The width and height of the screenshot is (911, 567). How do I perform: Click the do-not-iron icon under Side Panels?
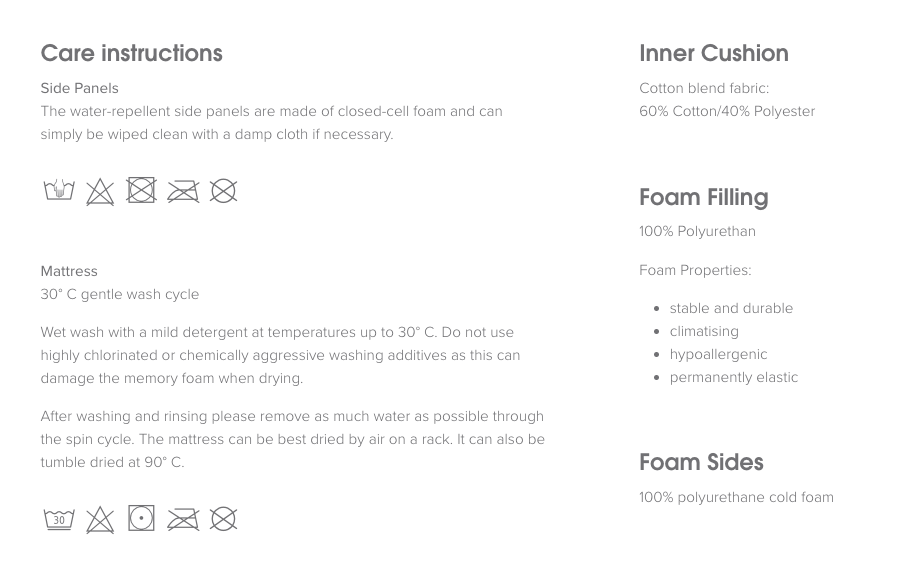click(x=183, y=191)
